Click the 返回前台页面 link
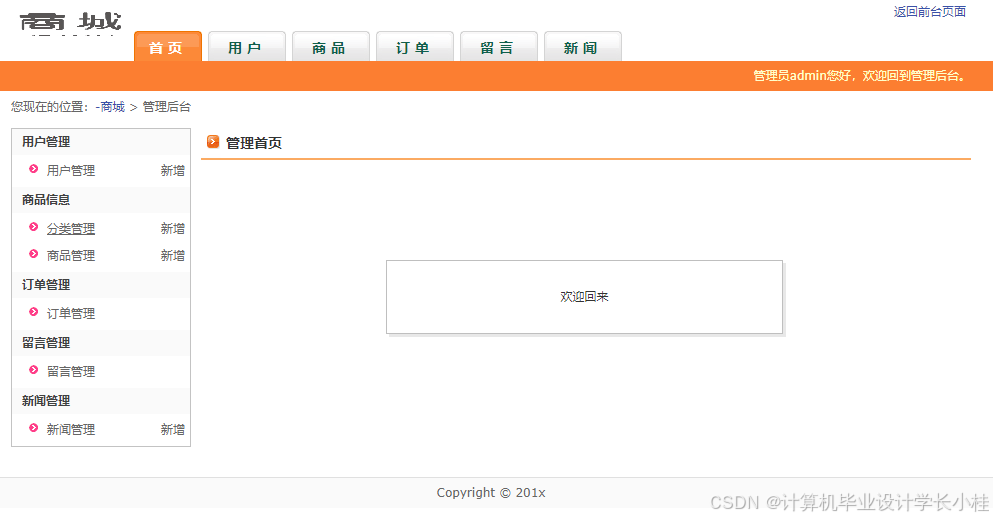Viewport: 993px width, 520px height. coord(929,11)
